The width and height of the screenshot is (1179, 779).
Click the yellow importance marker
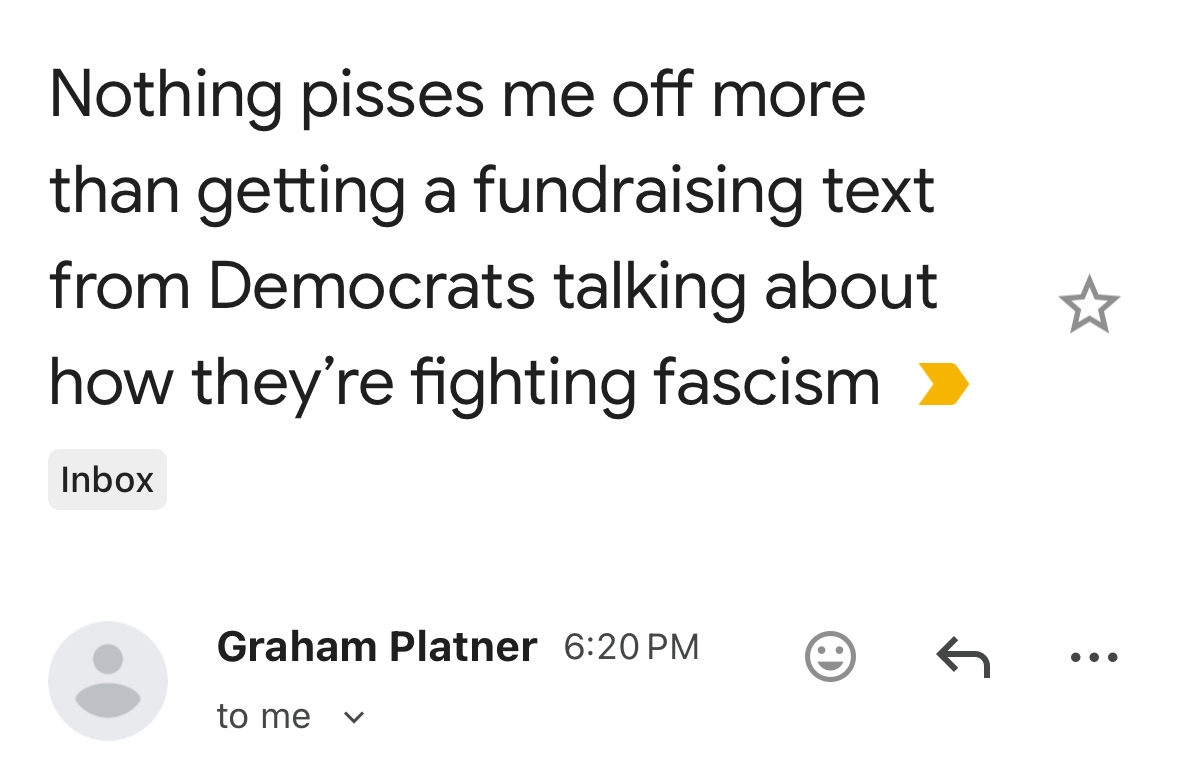tap(943, 385)
